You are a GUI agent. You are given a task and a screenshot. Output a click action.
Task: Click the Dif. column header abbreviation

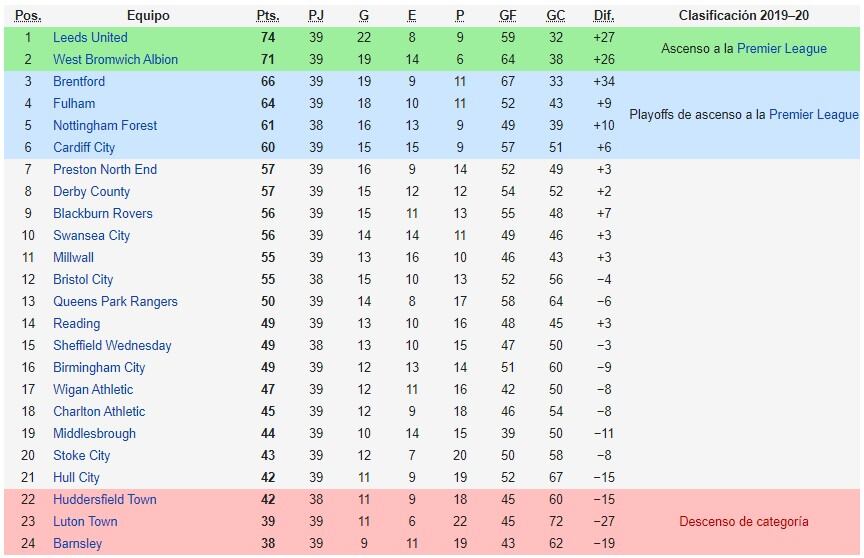604,16
